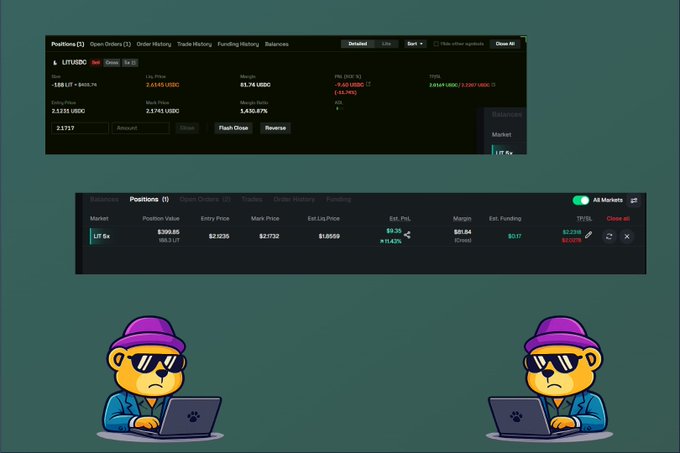Switch to the Open Orders (1) tab

[x=110, y=44]
